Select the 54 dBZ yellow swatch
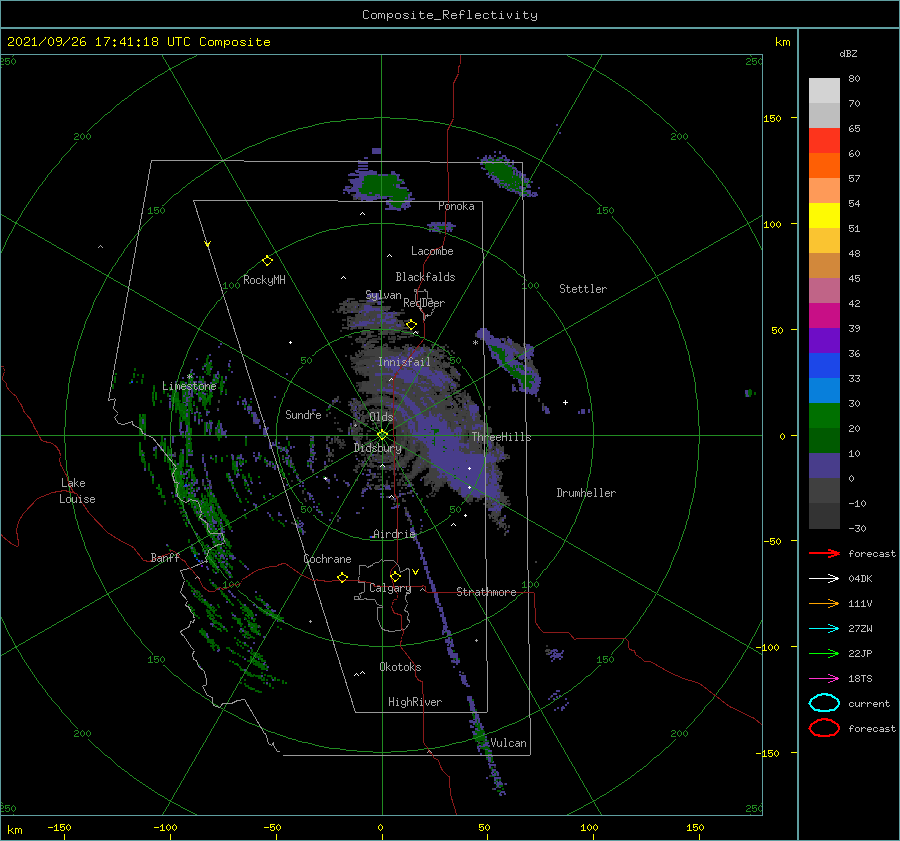The width and height of the screenshot is (900, 841). (824, 215)
